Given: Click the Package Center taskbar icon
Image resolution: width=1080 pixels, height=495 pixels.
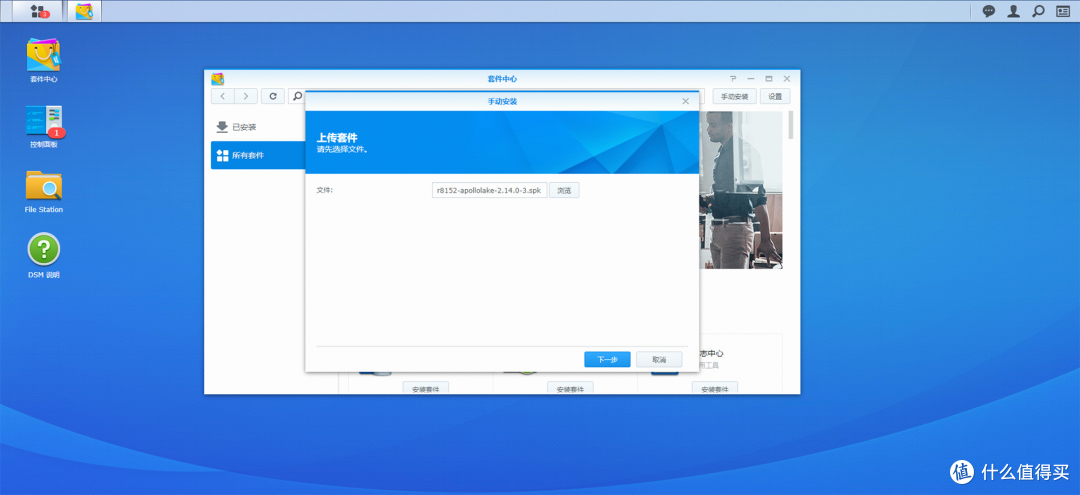Looking at the screenshot, I should 85,11.
